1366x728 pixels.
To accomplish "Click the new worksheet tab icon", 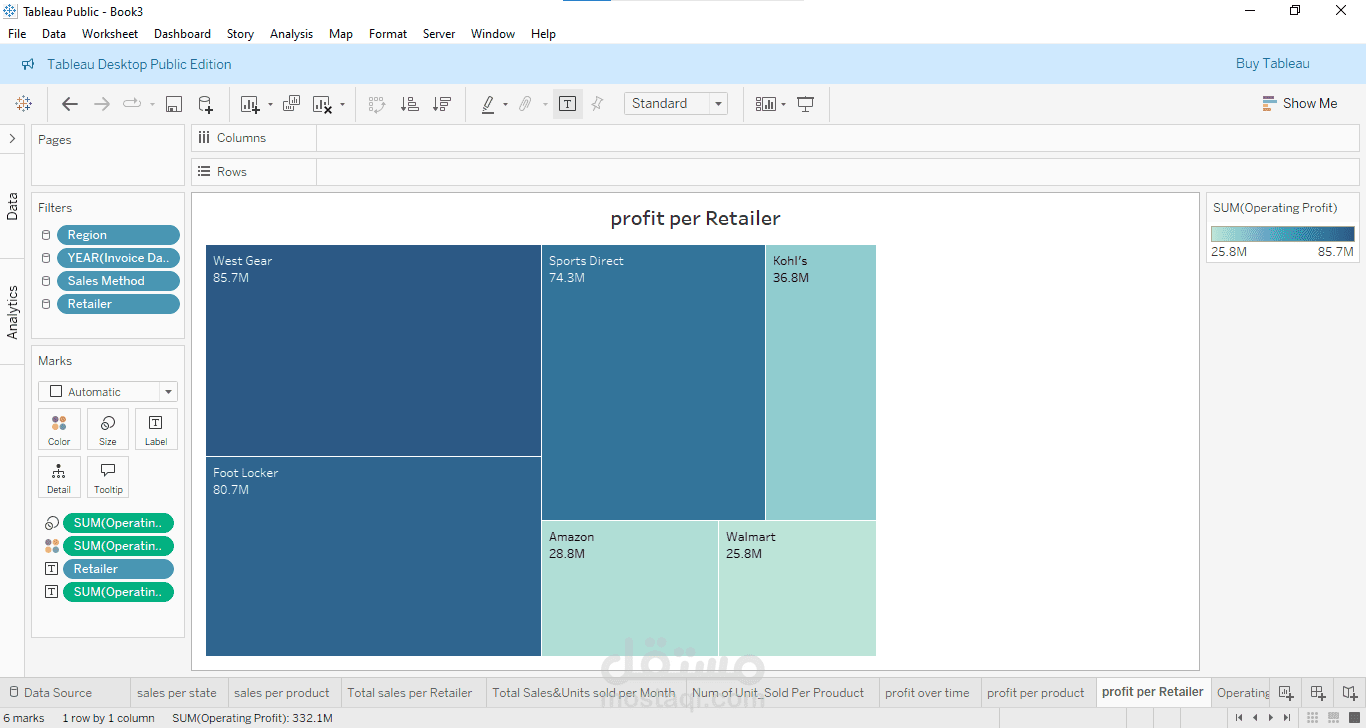I will (x=1286, y=692).
